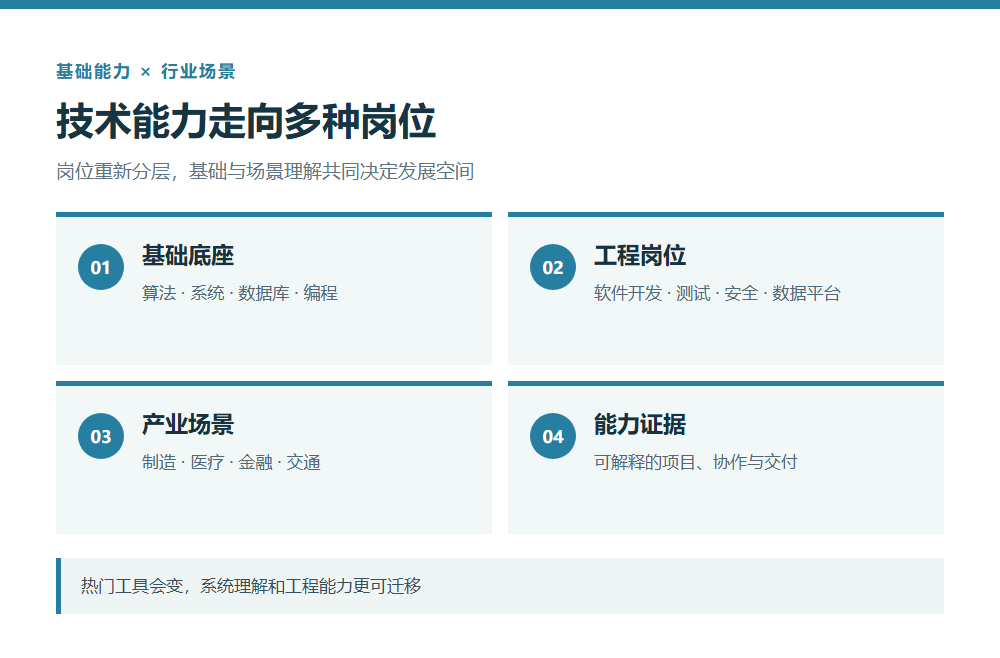
Task: Select the heading 工程岗位
Action: tap(640, 256)
